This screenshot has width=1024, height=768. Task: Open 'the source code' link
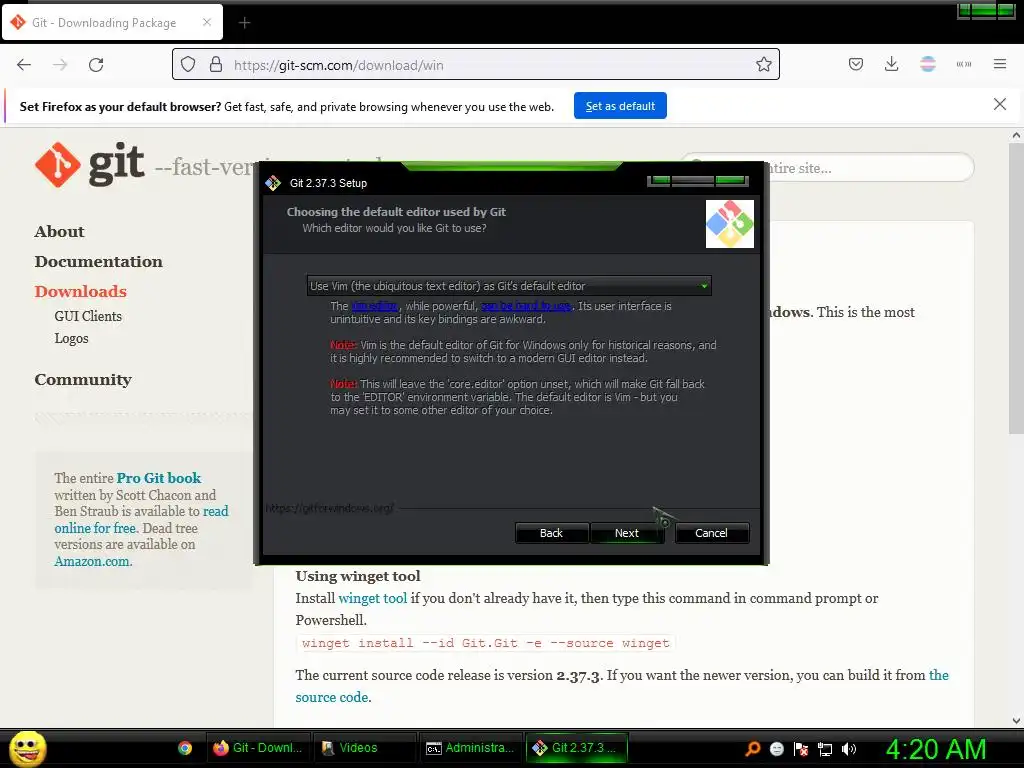(x=622, y=686)
